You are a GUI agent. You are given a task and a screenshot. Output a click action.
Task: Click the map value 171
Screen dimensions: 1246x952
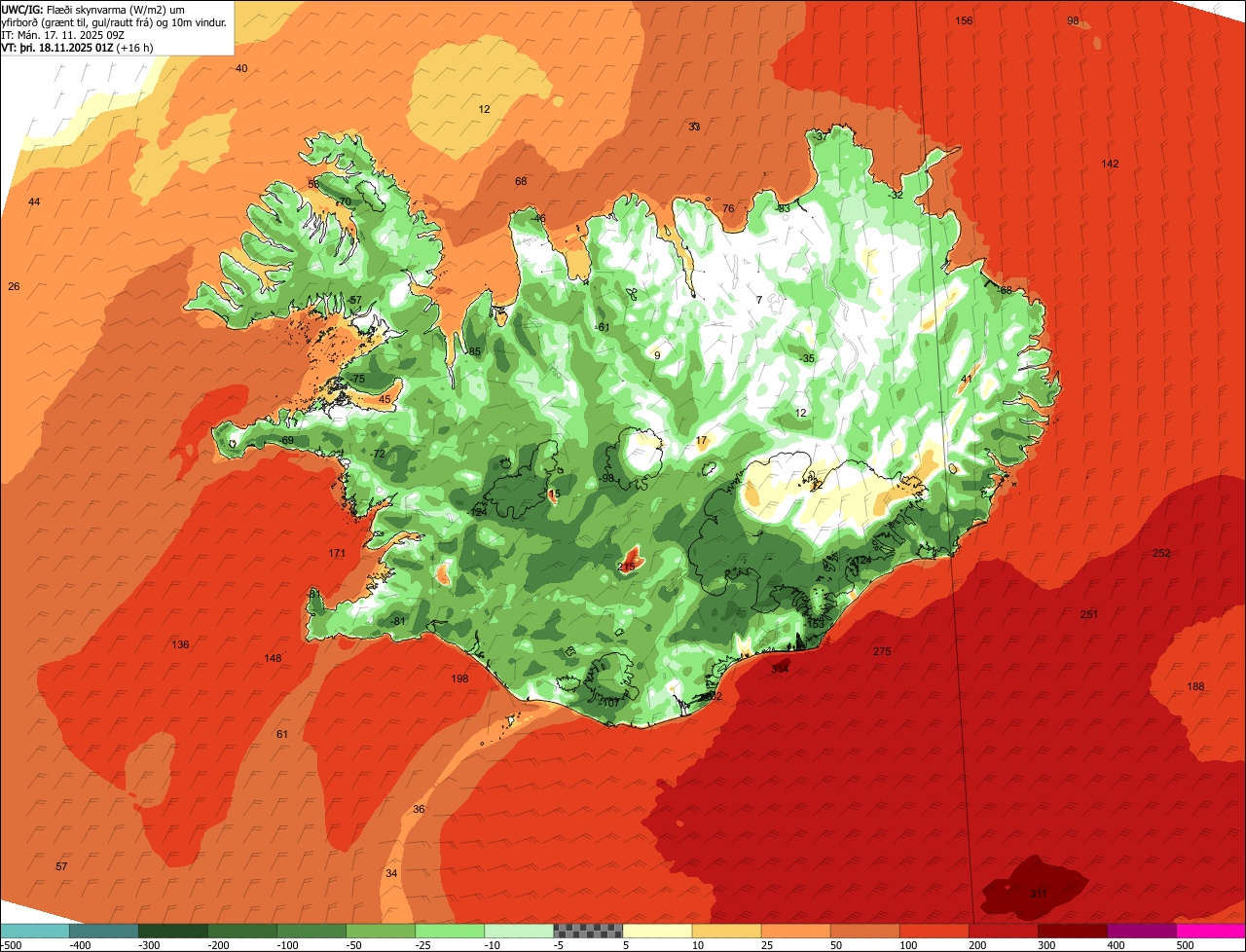(337, 553)
